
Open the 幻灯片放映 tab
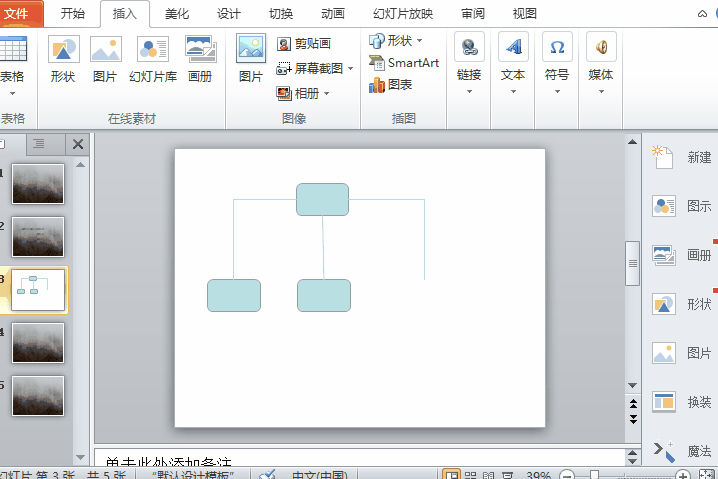pos(403,14)
